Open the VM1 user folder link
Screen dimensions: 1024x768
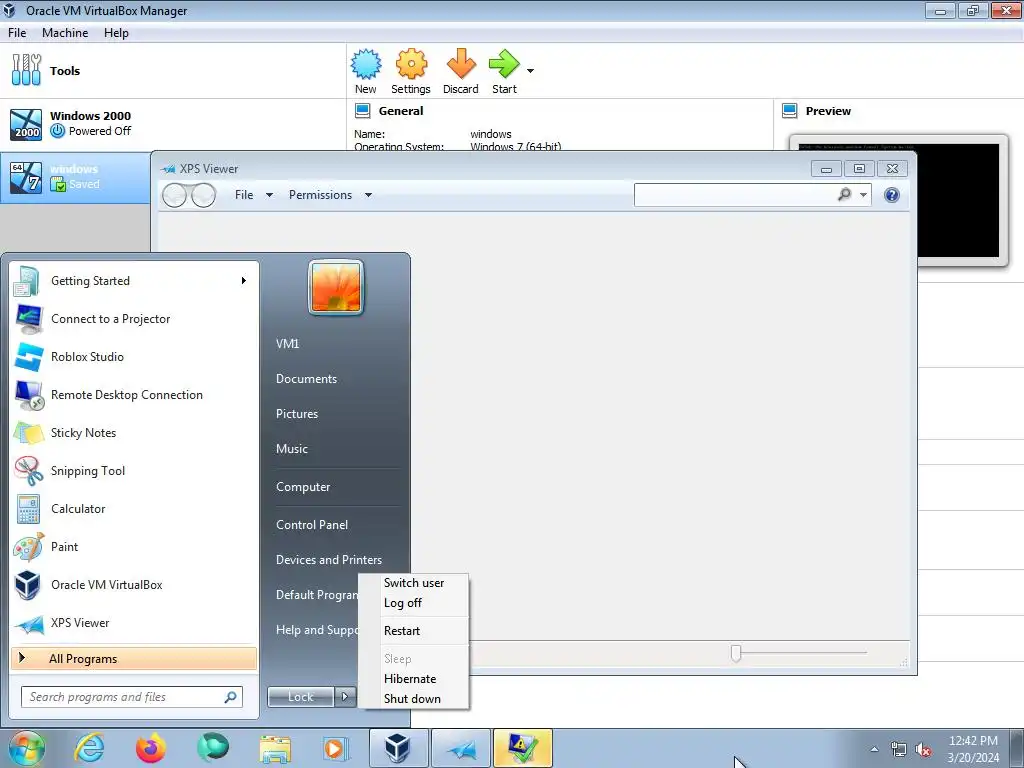287,344
